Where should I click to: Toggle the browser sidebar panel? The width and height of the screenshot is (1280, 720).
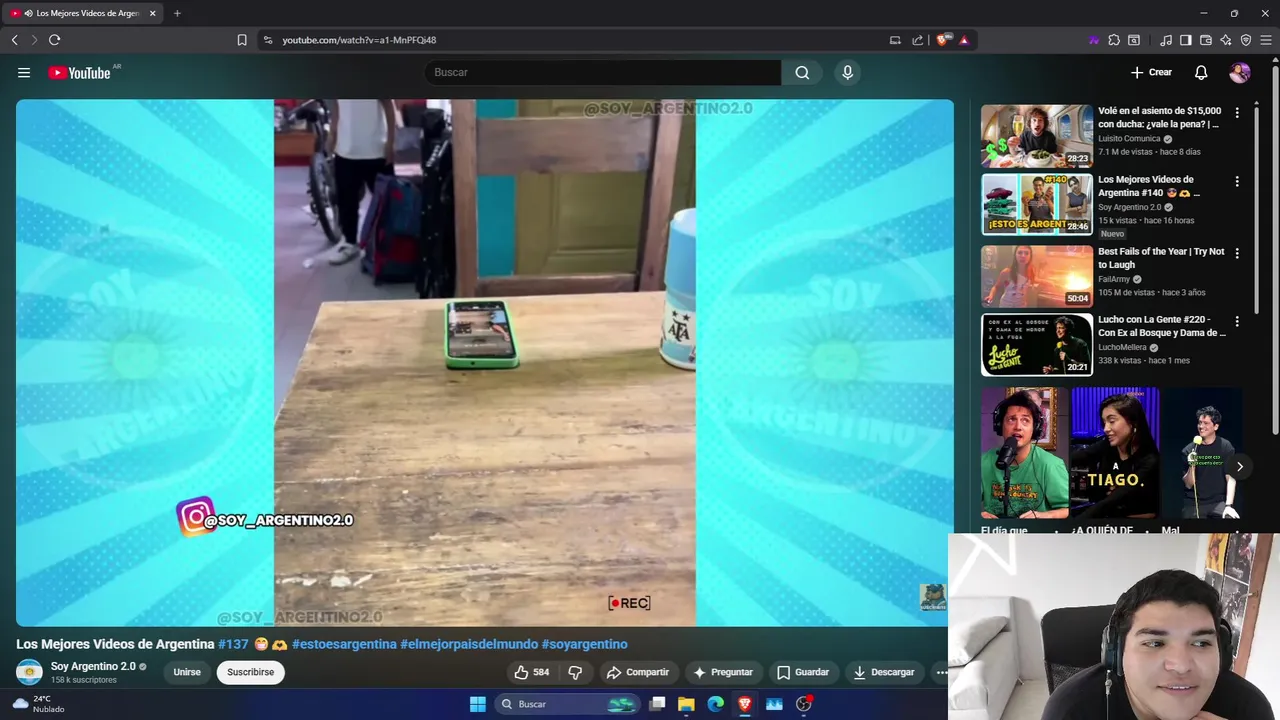pyautogui.click(x=1186, y=40)
